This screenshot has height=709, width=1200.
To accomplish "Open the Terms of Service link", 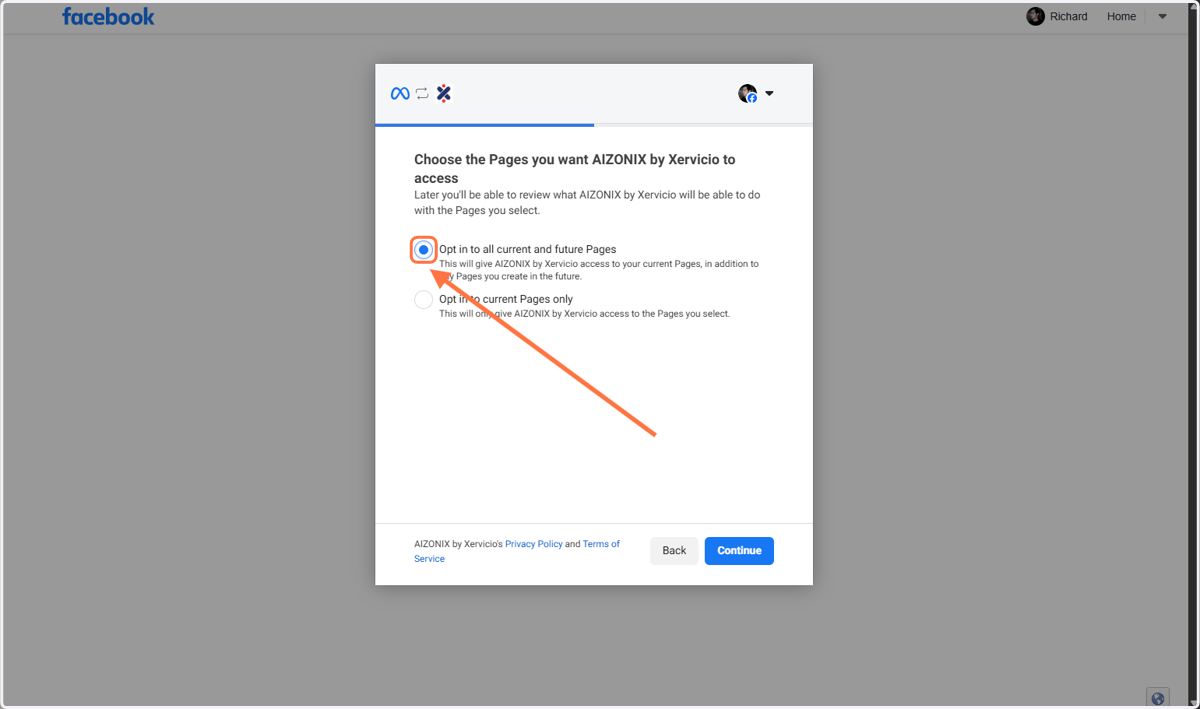I will tap(517, 551).
